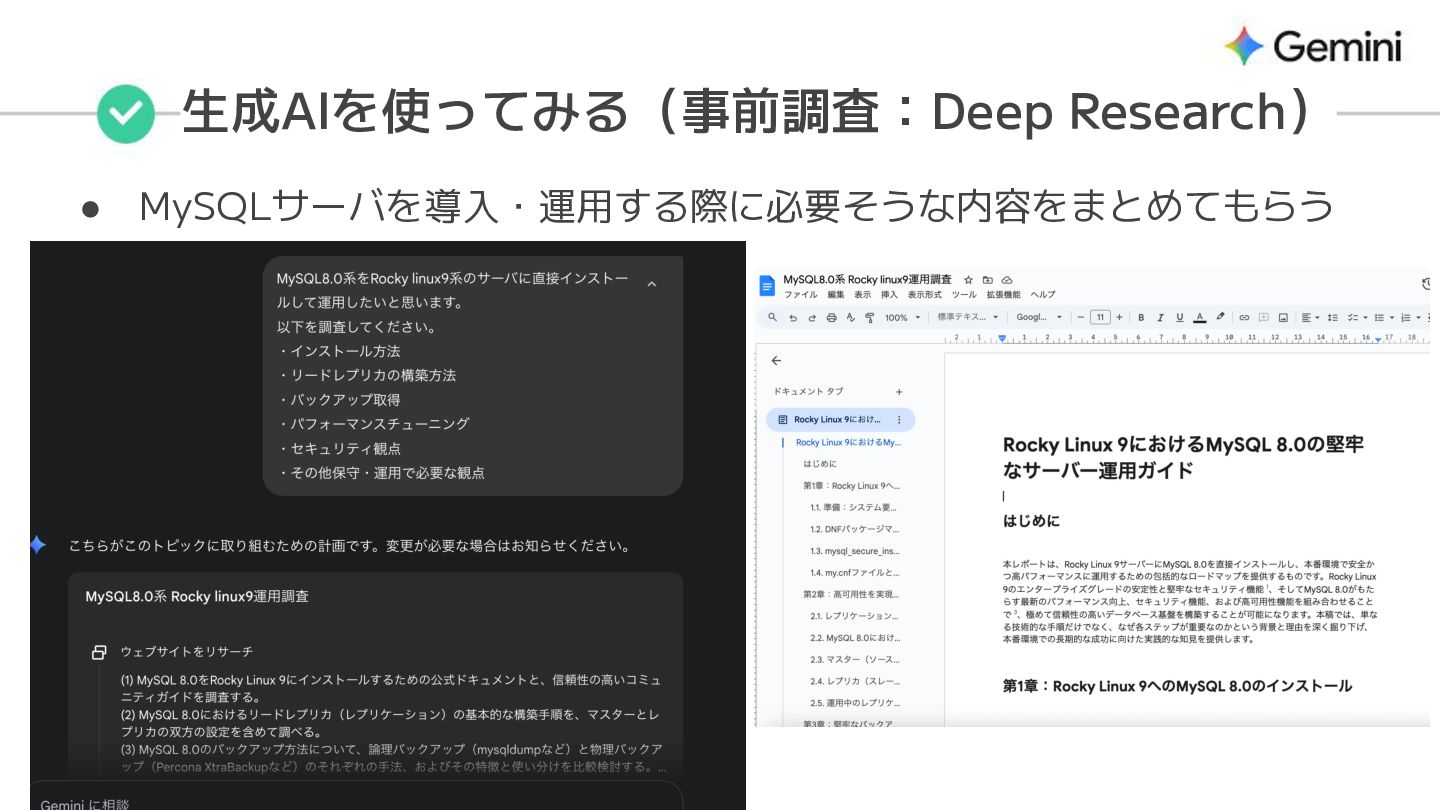1440x810 pixels.
Task: Open line spacing options
Action: click(1333, 317)
